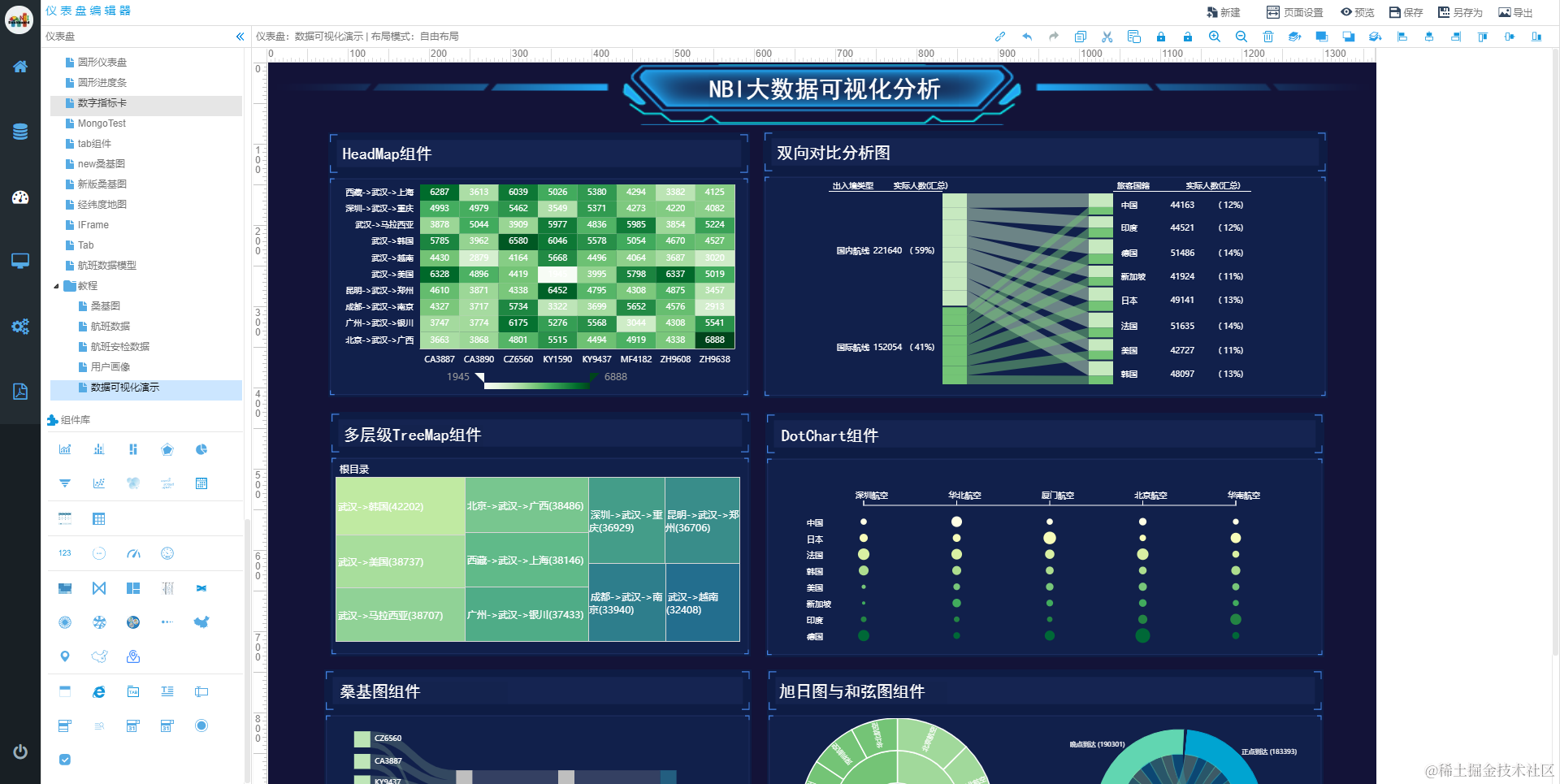Click the 保存 save button
The height and width of the screenshot is (784, 1560).
click(1406, 12)
